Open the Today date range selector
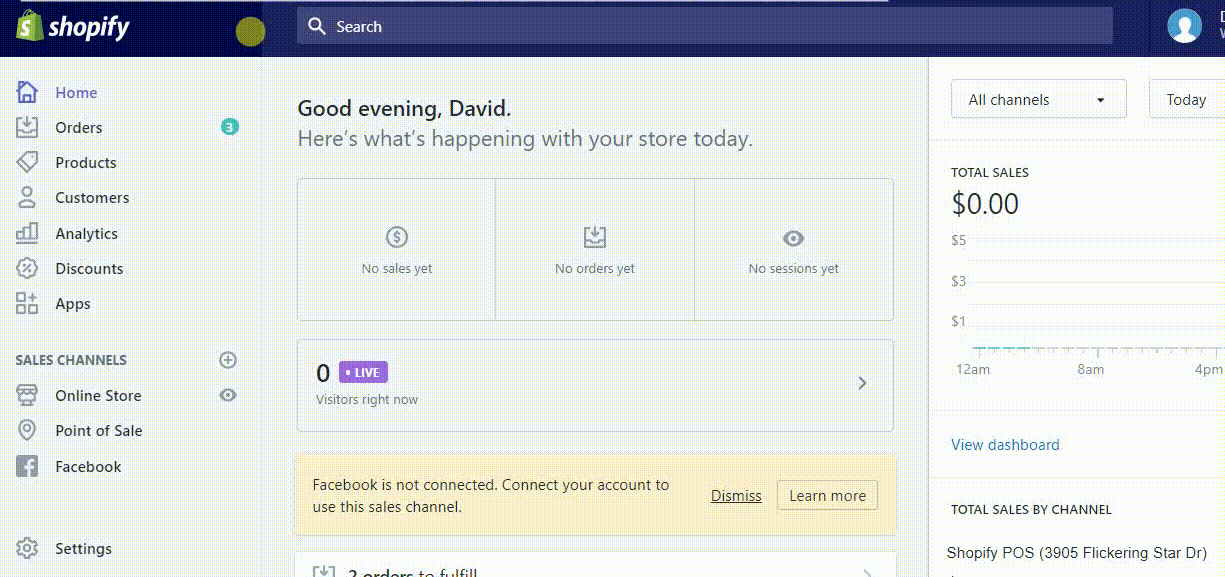1225x577 pixels. click(x=1187, y=99)
